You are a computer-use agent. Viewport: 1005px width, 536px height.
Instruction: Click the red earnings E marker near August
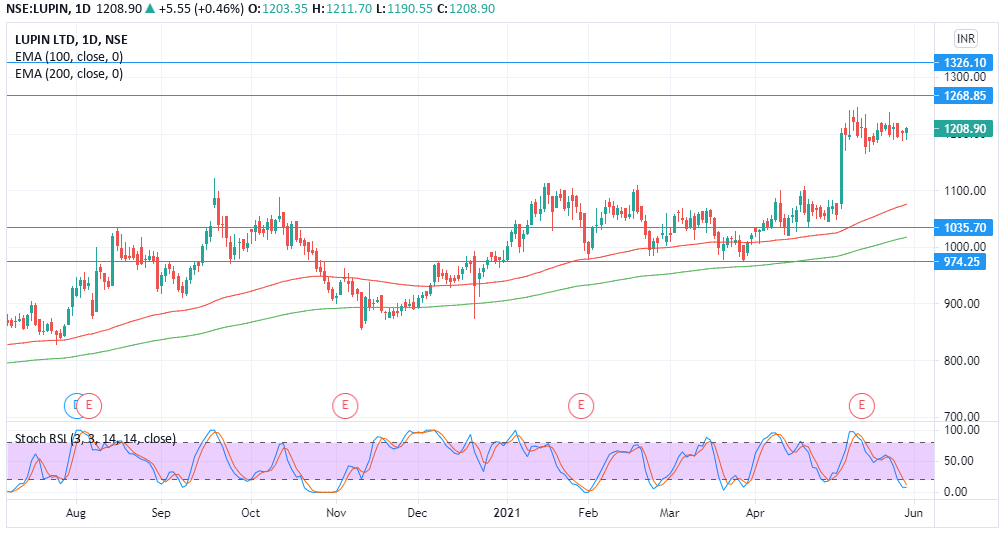point(90,405)
